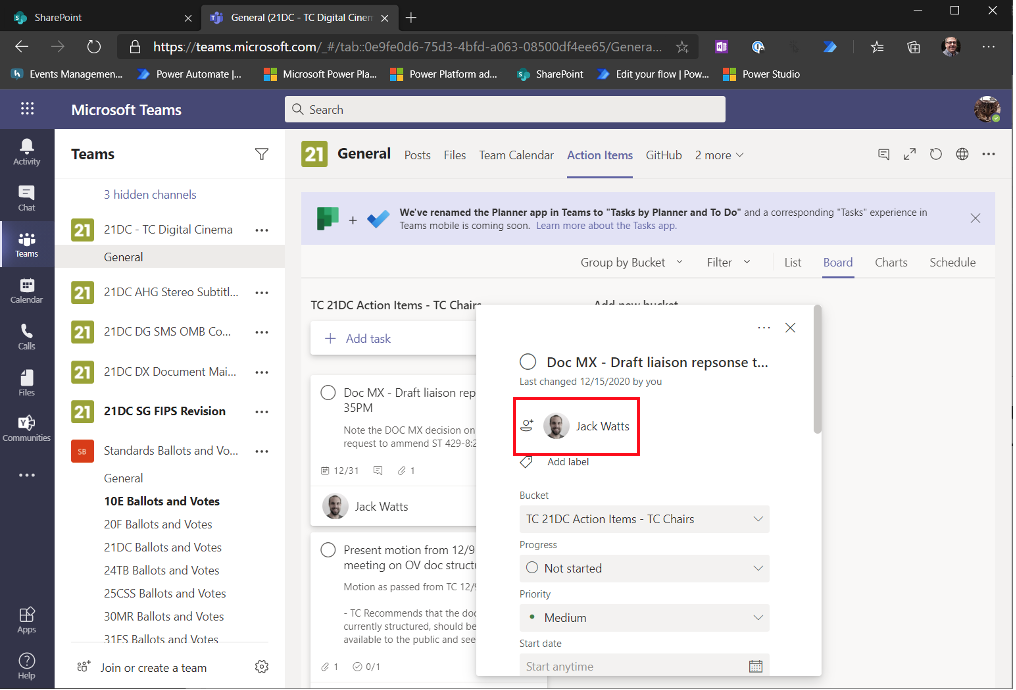Click the filter teams funnel icon
This screenshot has width=1016, height=690.
pos(262,154)
